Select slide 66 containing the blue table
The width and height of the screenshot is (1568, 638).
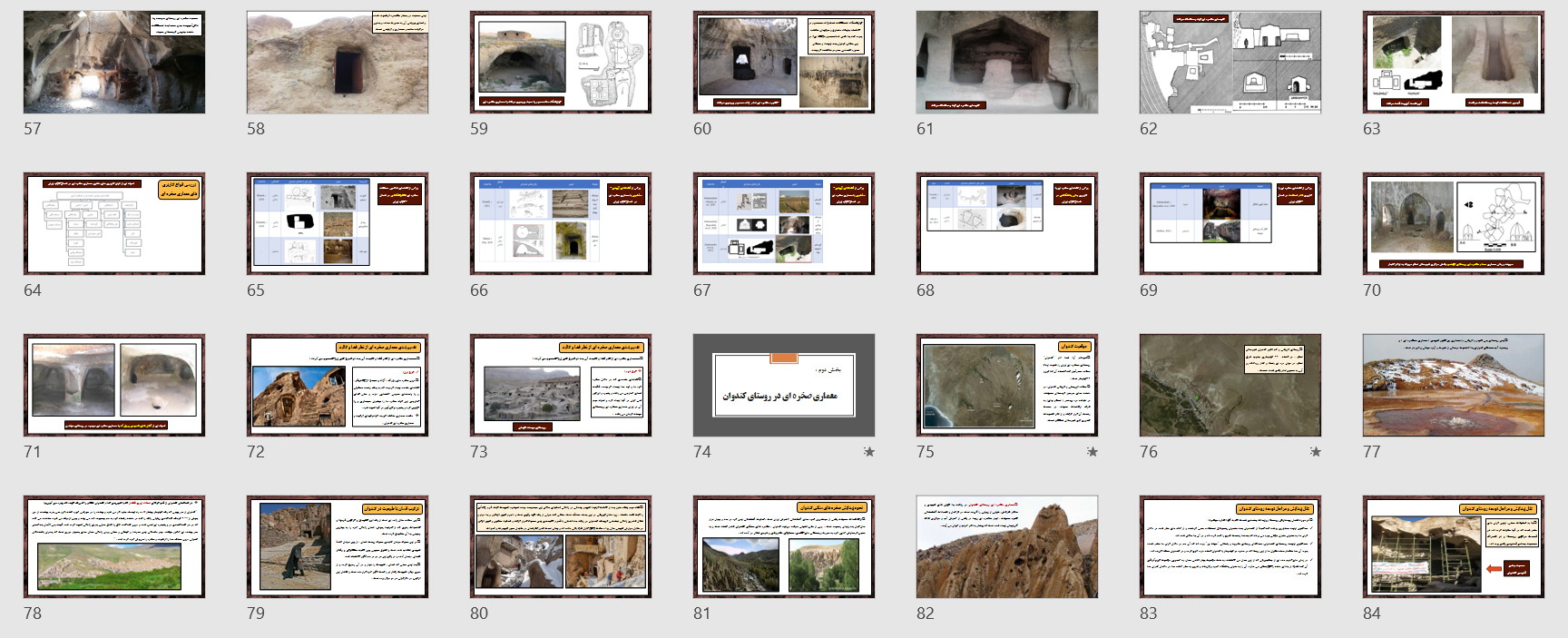pos(561,224)
